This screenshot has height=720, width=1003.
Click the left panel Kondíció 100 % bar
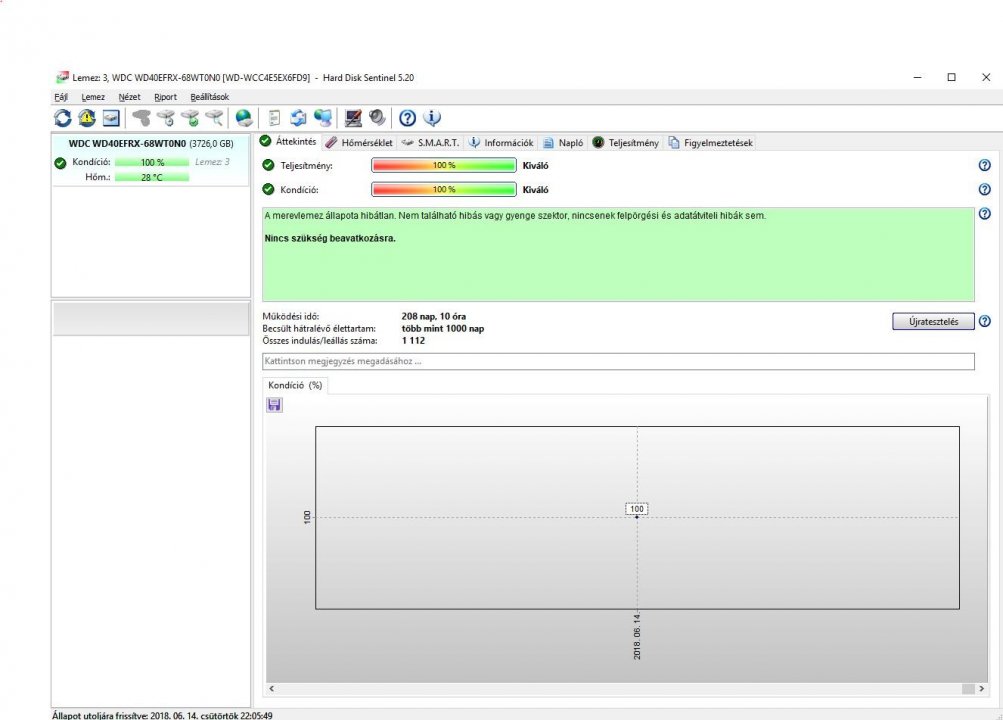point(152,162)
